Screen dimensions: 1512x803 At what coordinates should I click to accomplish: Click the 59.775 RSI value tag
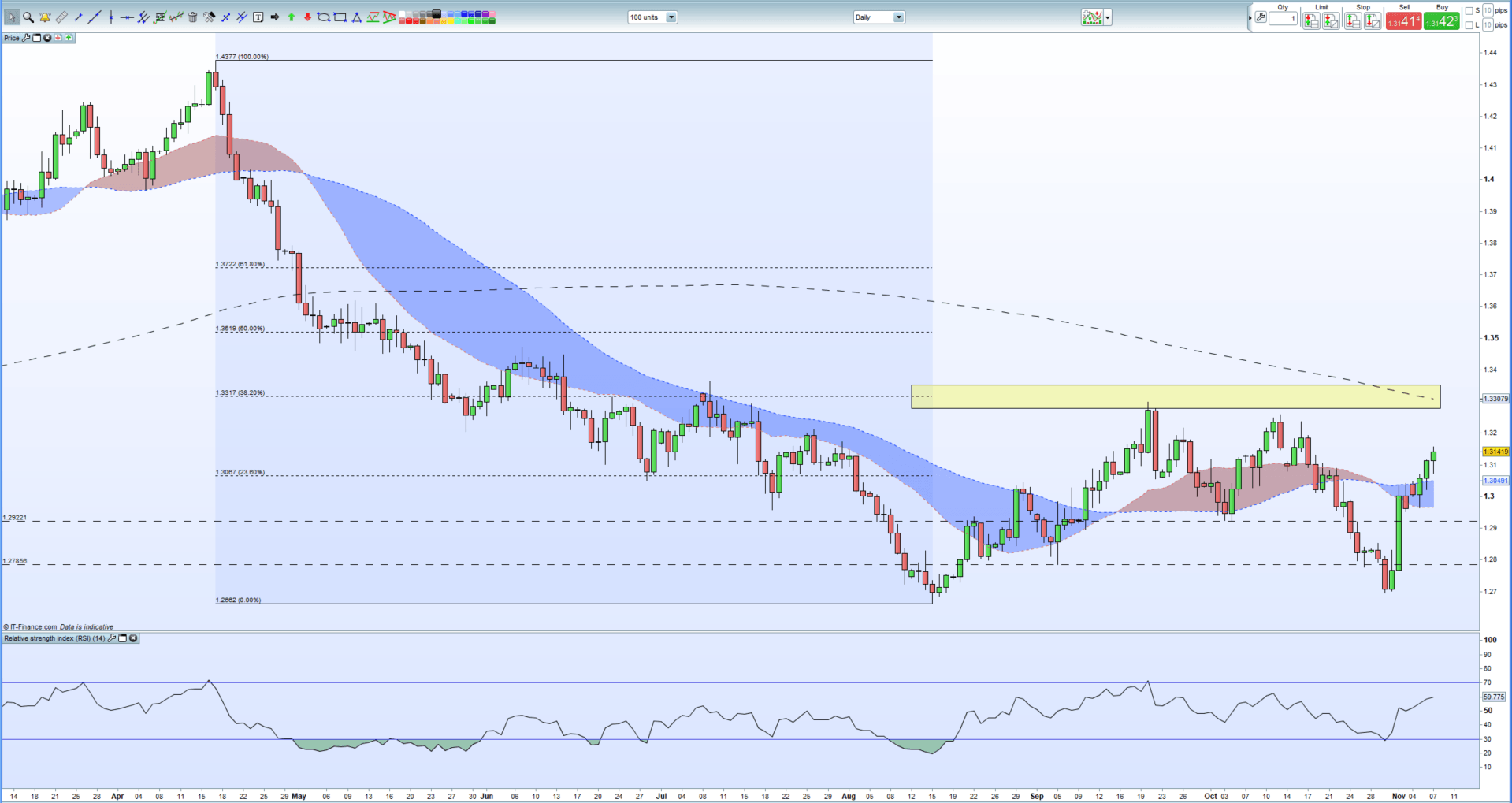click(1494, 697)
